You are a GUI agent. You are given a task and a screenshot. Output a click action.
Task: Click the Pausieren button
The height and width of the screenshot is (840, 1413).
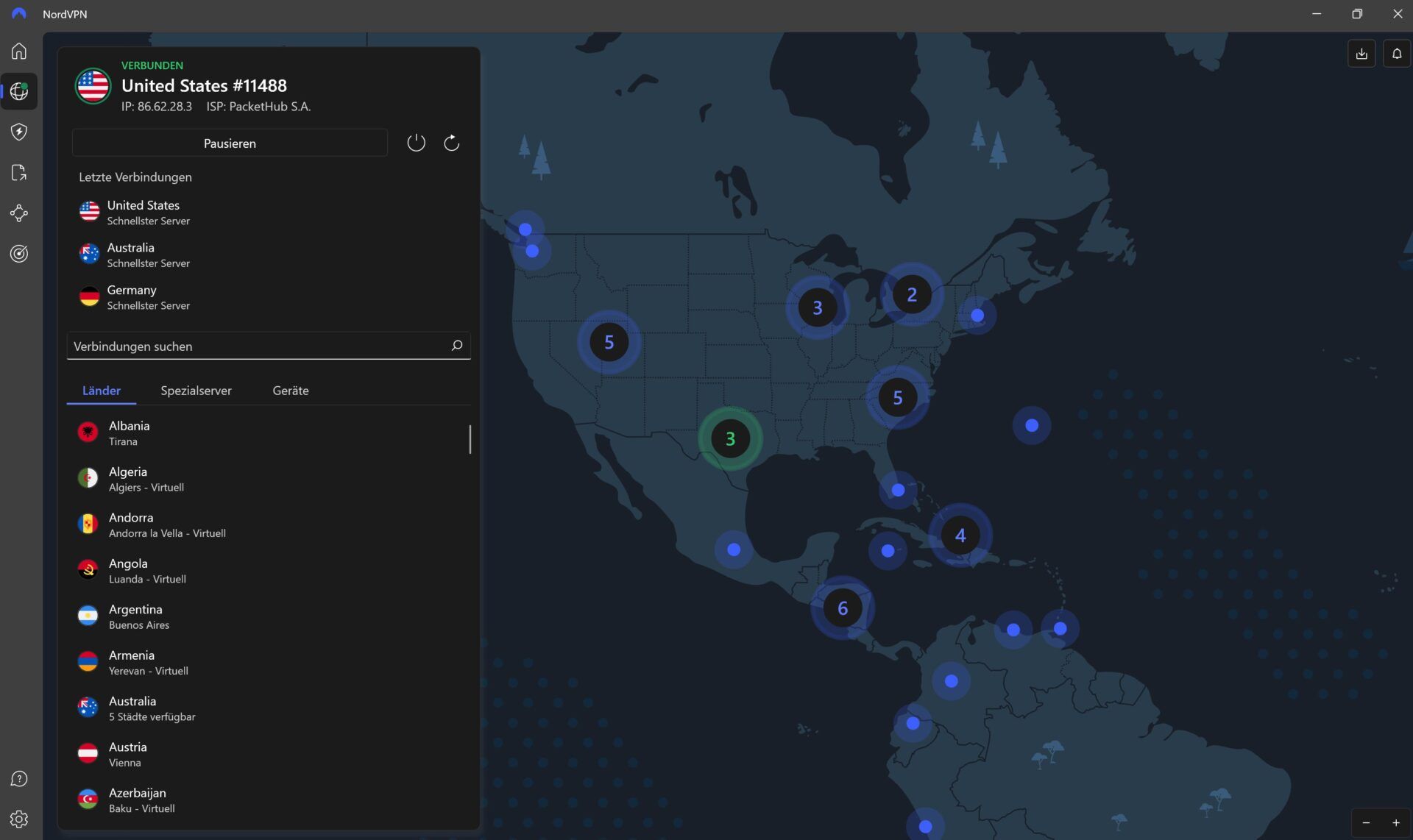click(230, 143)
